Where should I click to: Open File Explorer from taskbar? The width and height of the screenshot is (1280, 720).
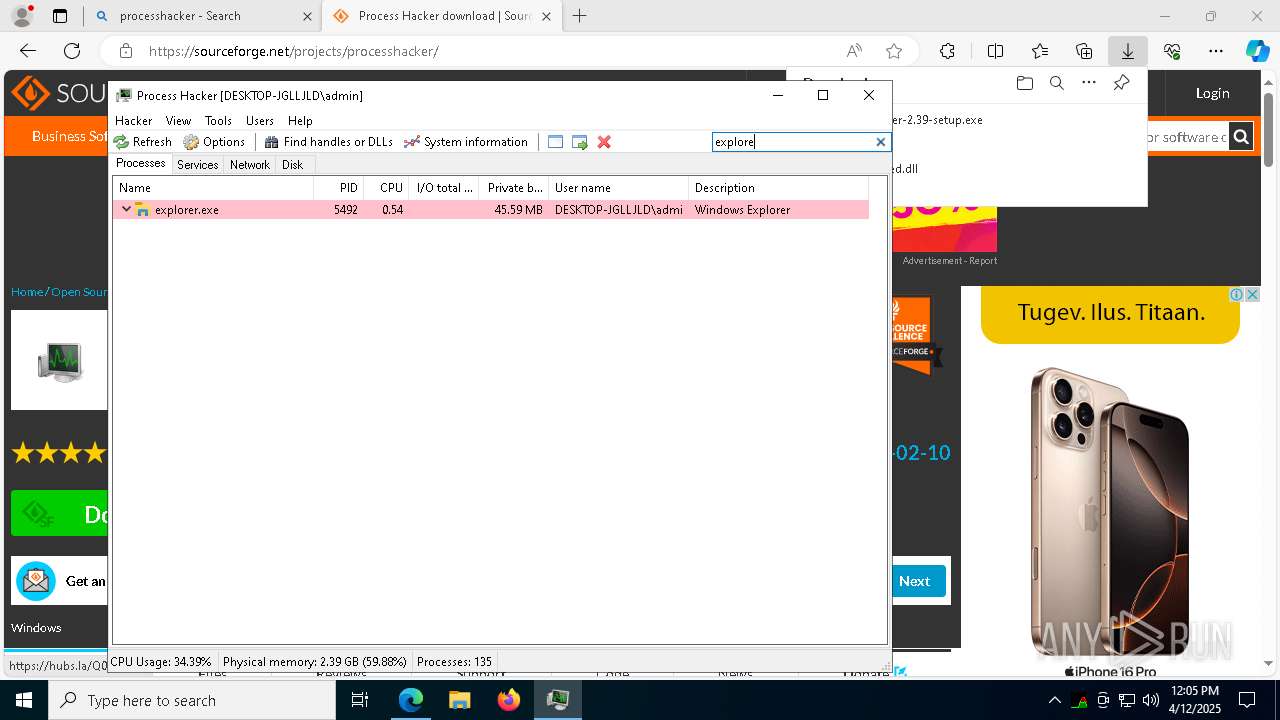click(x=460, y=700)
